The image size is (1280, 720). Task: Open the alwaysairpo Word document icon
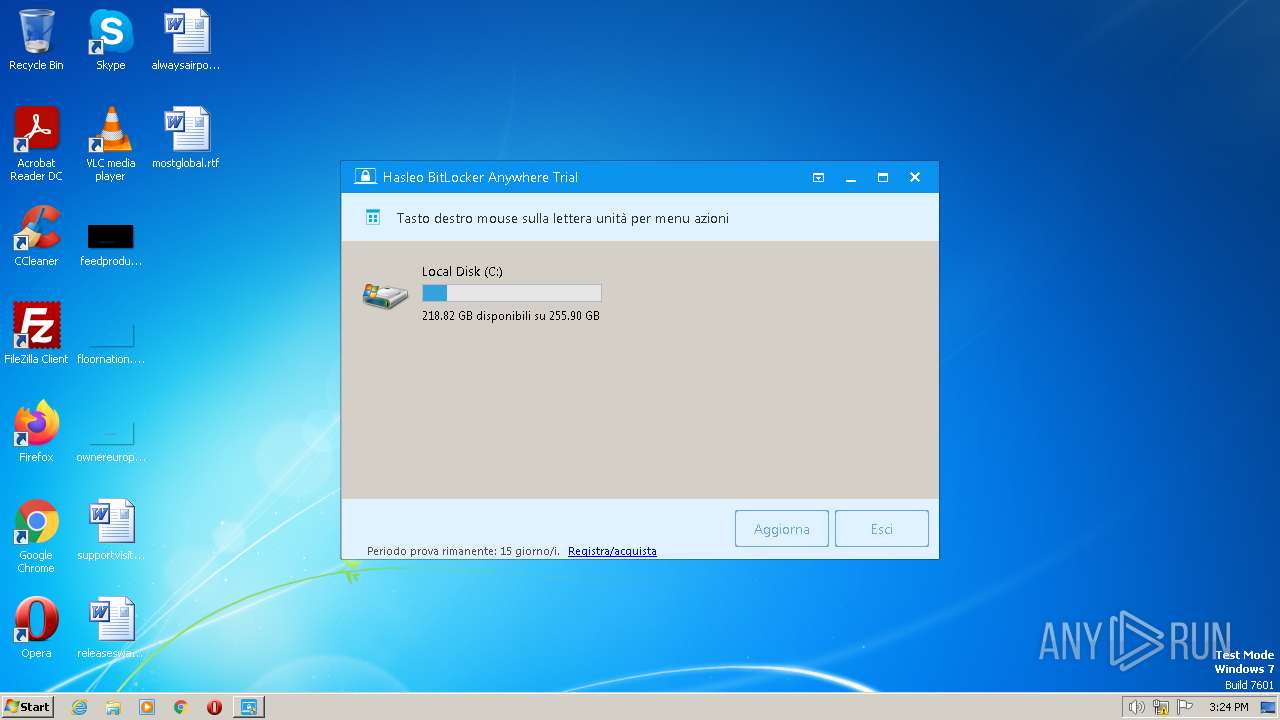[x=186, y=40]
